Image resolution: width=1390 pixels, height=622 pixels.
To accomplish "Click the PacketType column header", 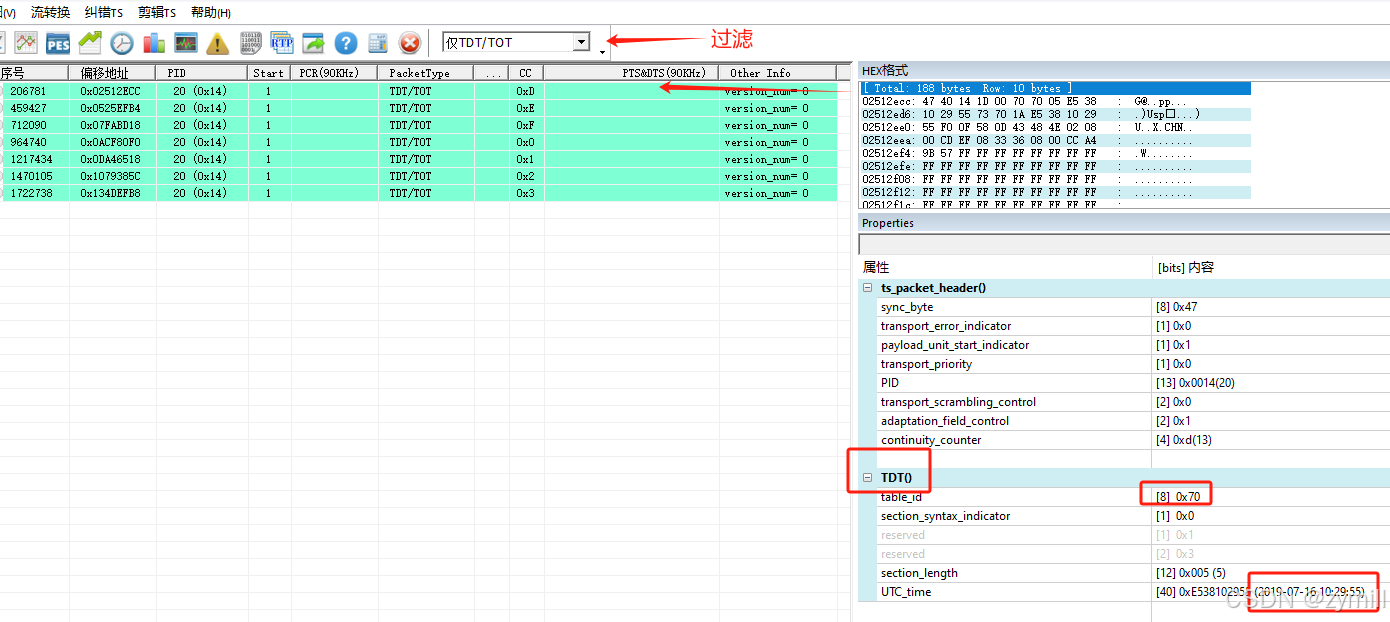I will click(426, 73).
